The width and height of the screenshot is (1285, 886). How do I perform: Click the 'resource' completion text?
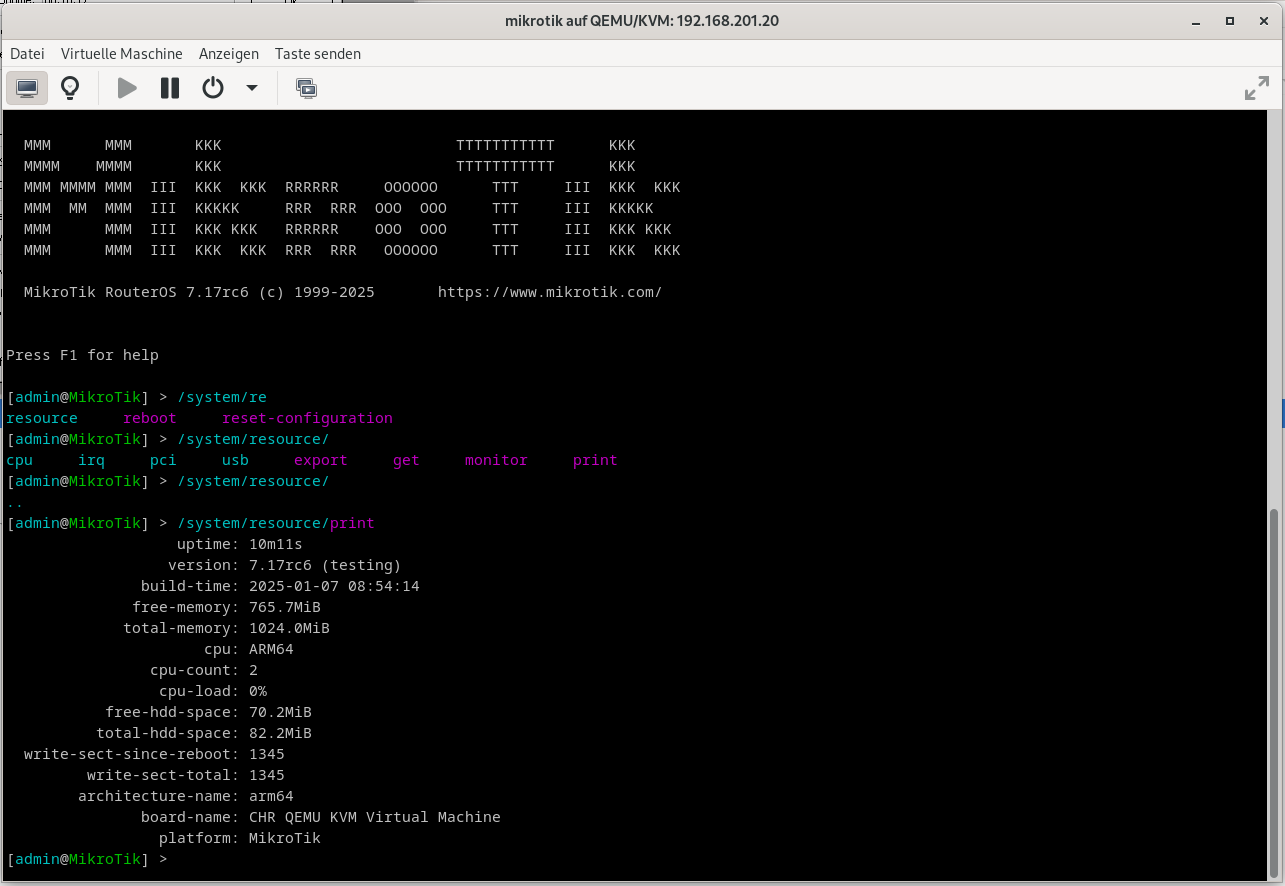[x=42, y=418]
